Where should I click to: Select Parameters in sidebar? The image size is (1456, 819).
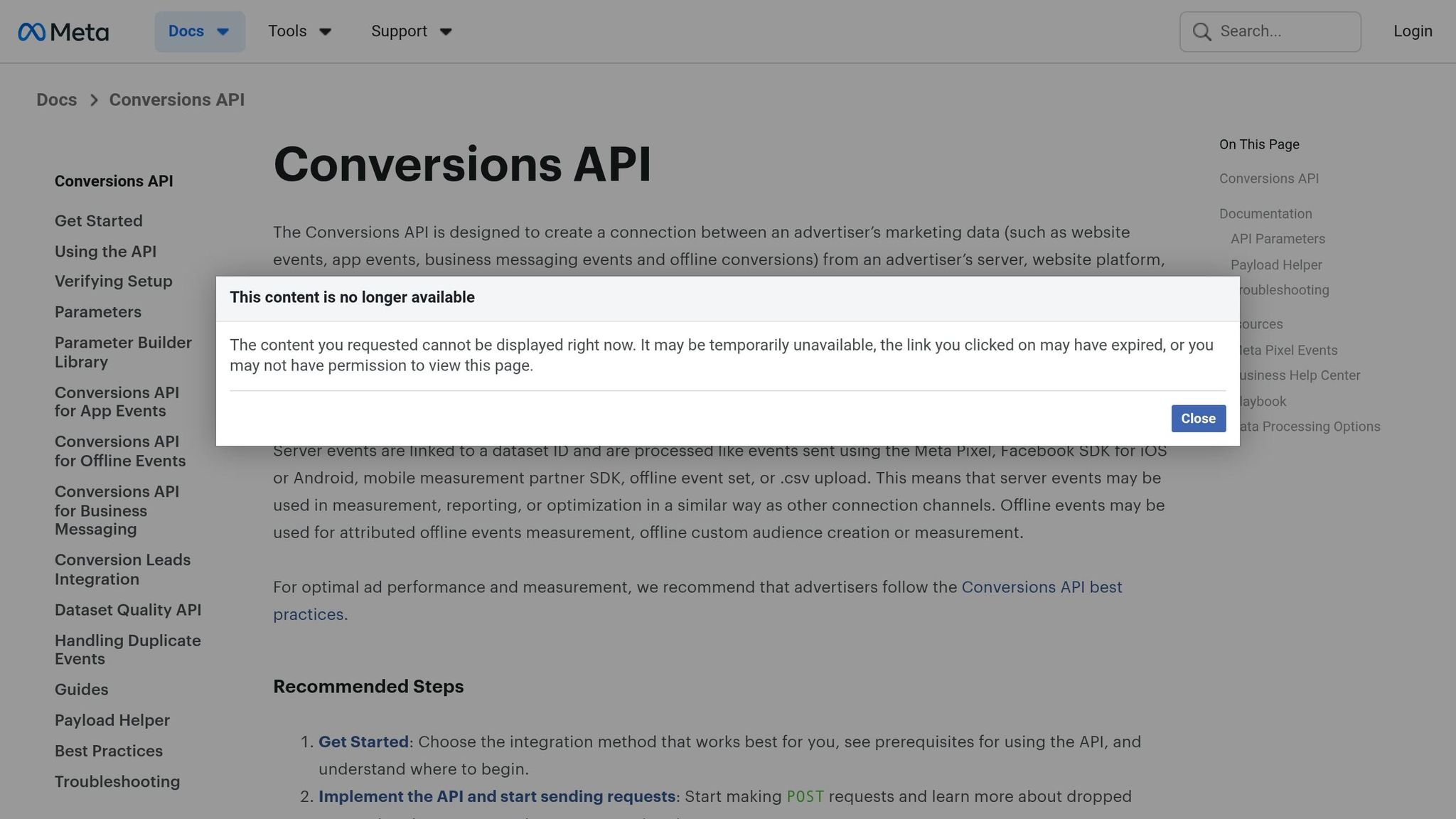(98, 312)
